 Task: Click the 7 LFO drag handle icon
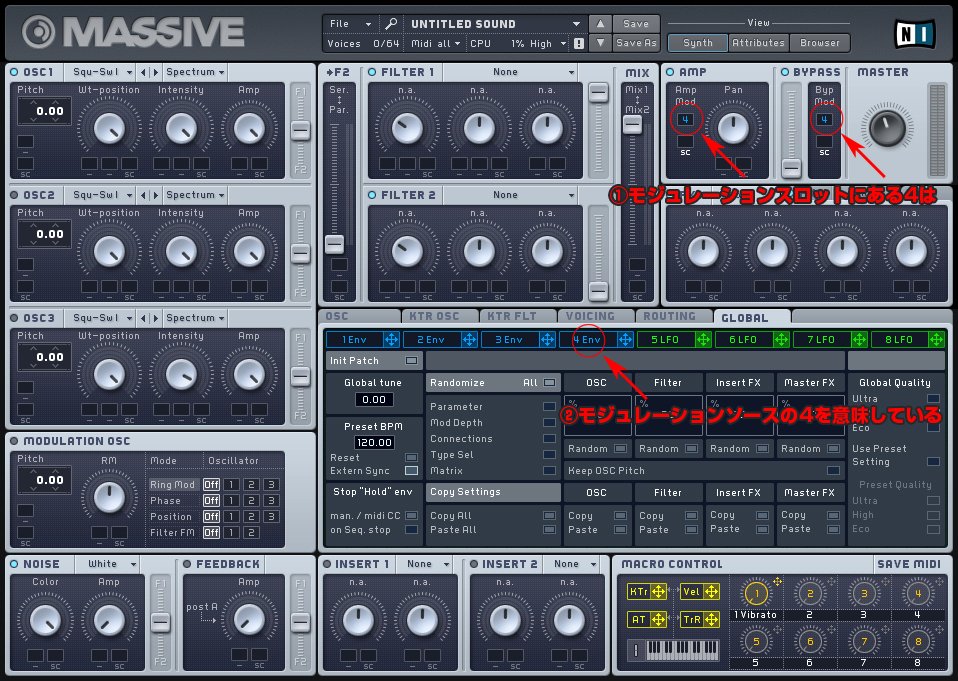pyautogui.click(x=859, y=340)
